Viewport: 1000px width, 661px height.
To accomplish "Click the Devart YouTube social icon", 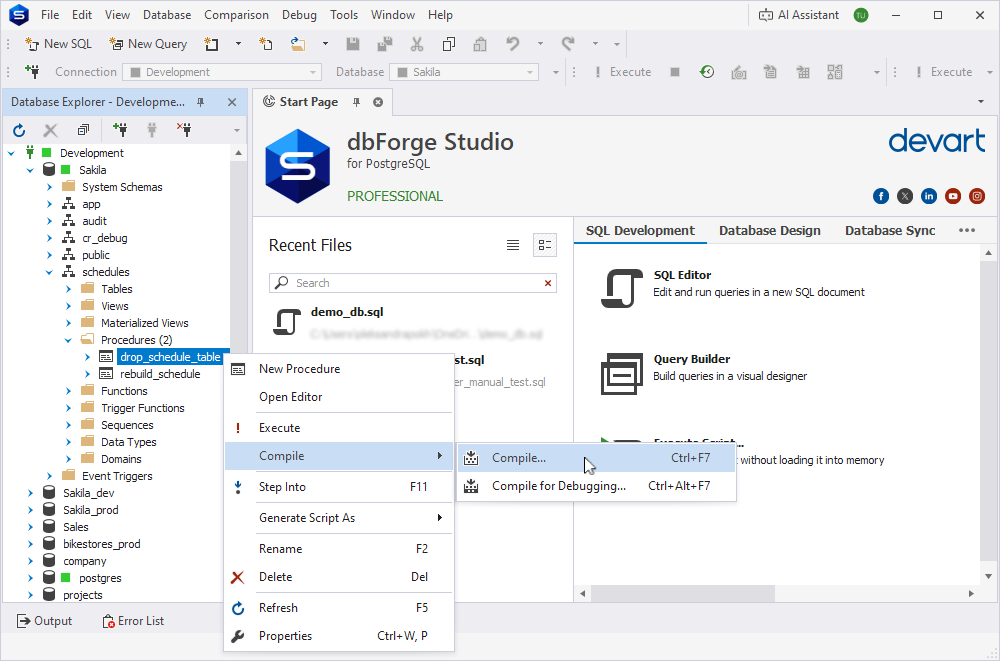I will 953,196.
